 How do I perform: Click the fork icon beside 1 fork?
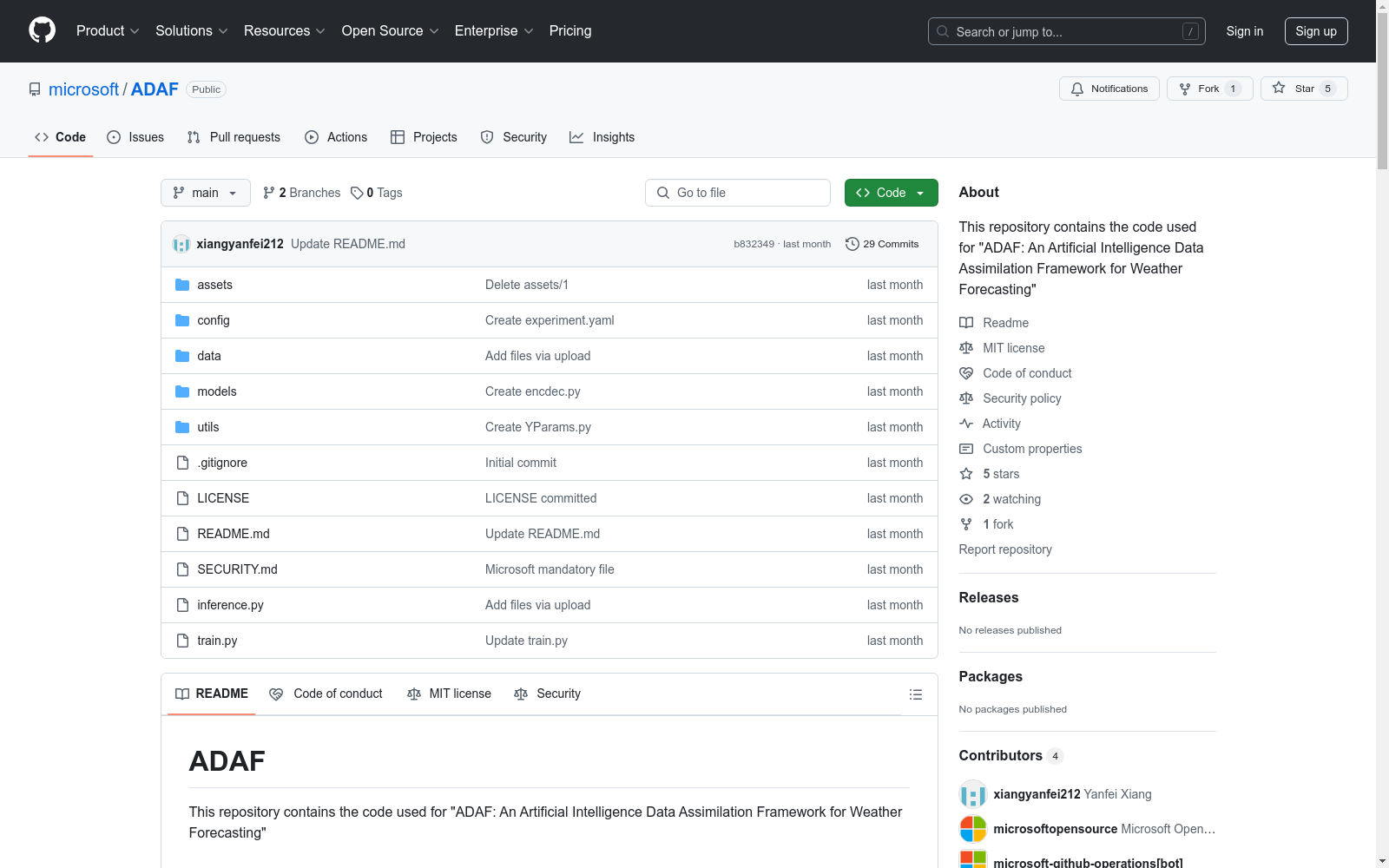[966, 524]
